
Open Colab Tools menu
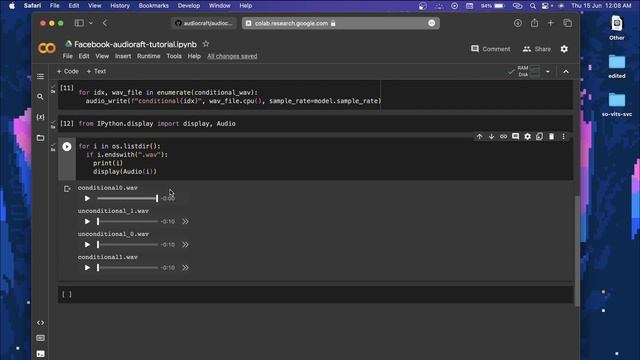click(174, 56)
